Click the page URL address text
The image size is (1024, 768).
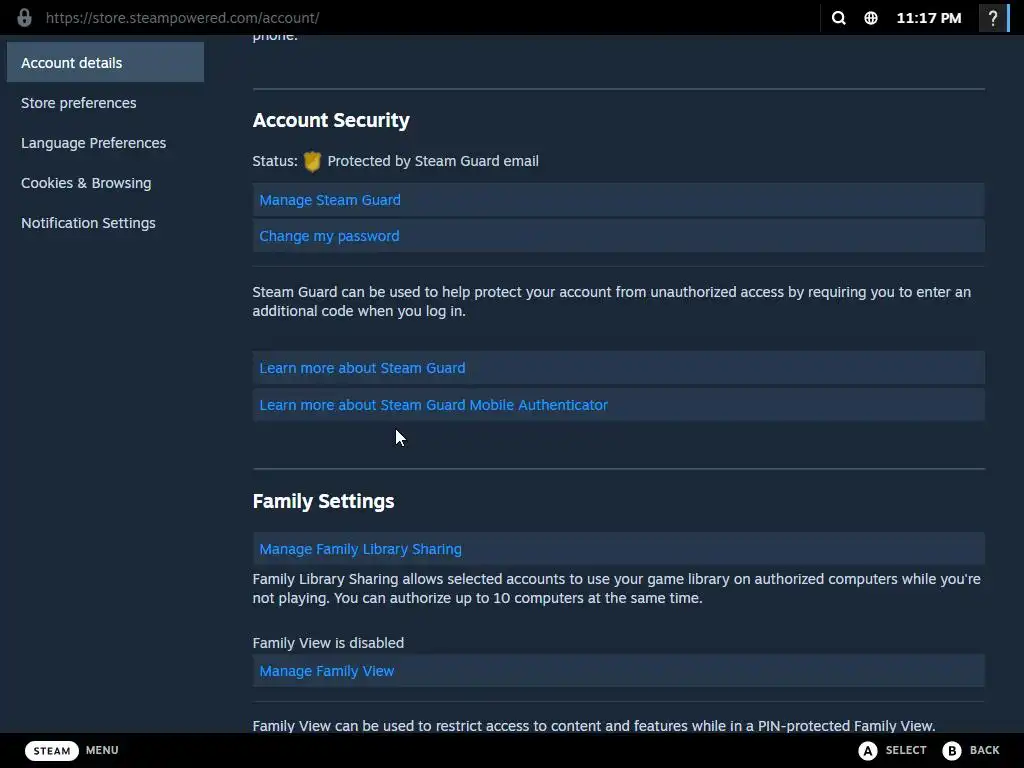(x=182, y=18)
